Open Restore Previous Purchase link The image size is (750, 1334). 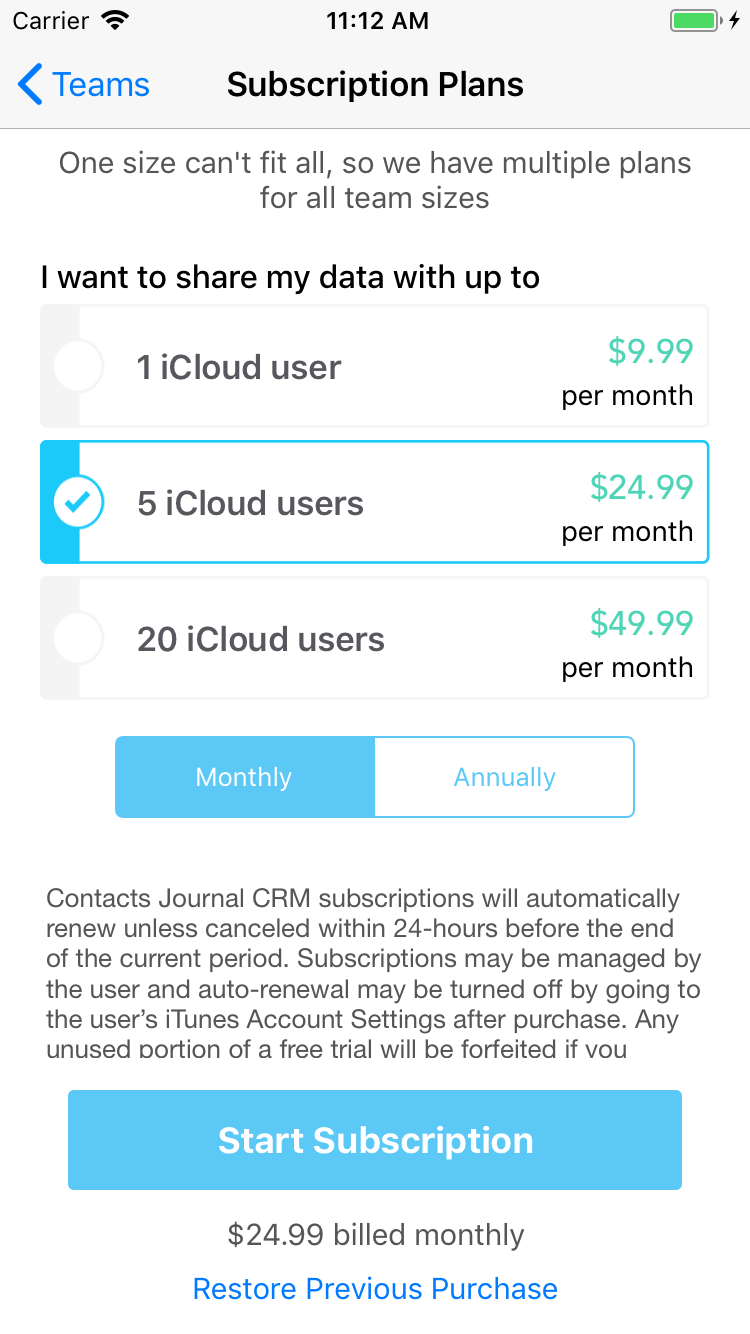[375, 1288]
